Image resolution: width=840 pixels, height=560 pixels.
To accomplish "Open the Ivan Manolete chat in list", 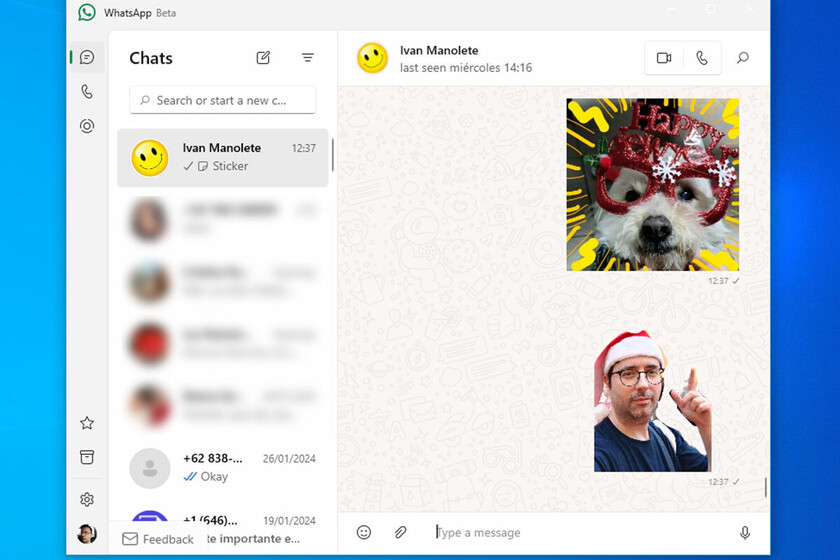I will pos(222,158).
